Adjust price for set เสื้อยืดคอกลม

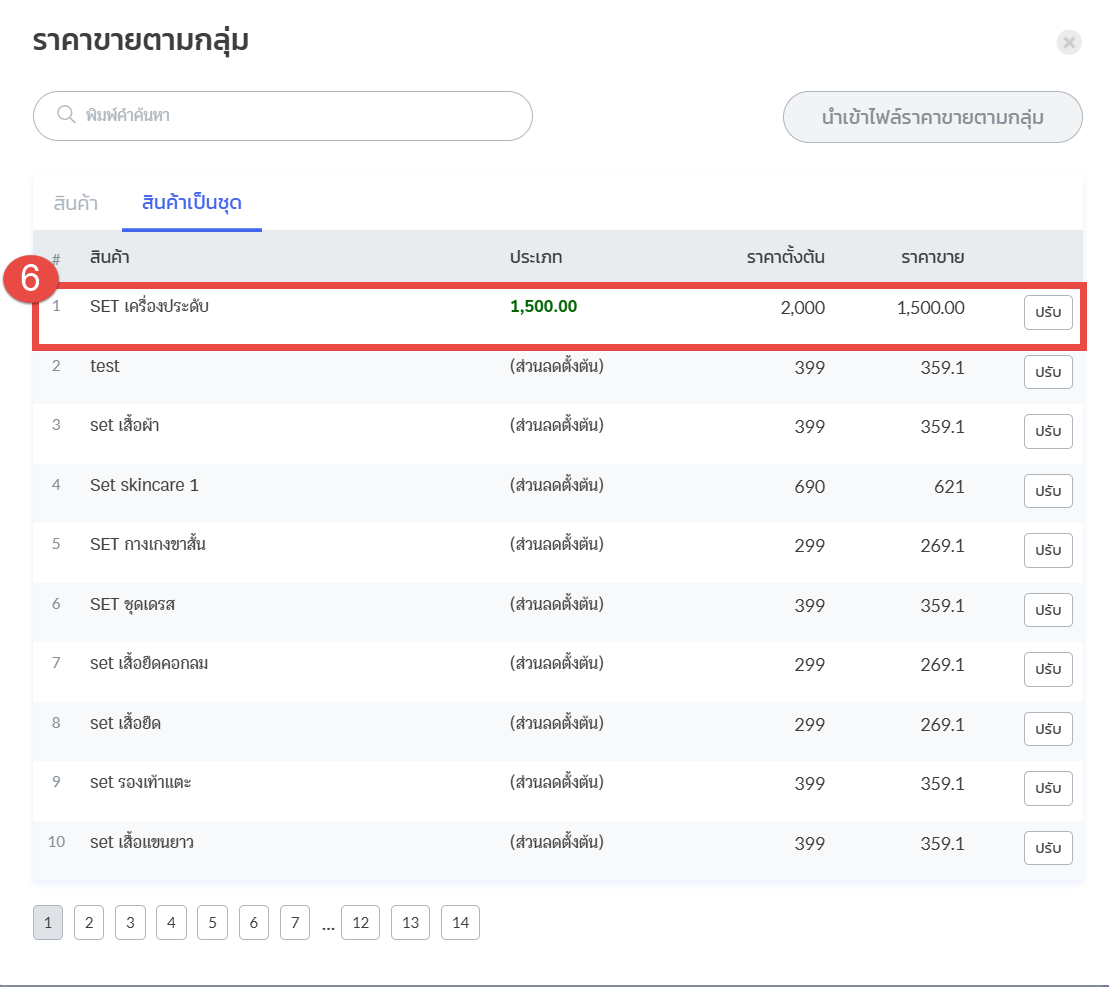click(1047, 670)
